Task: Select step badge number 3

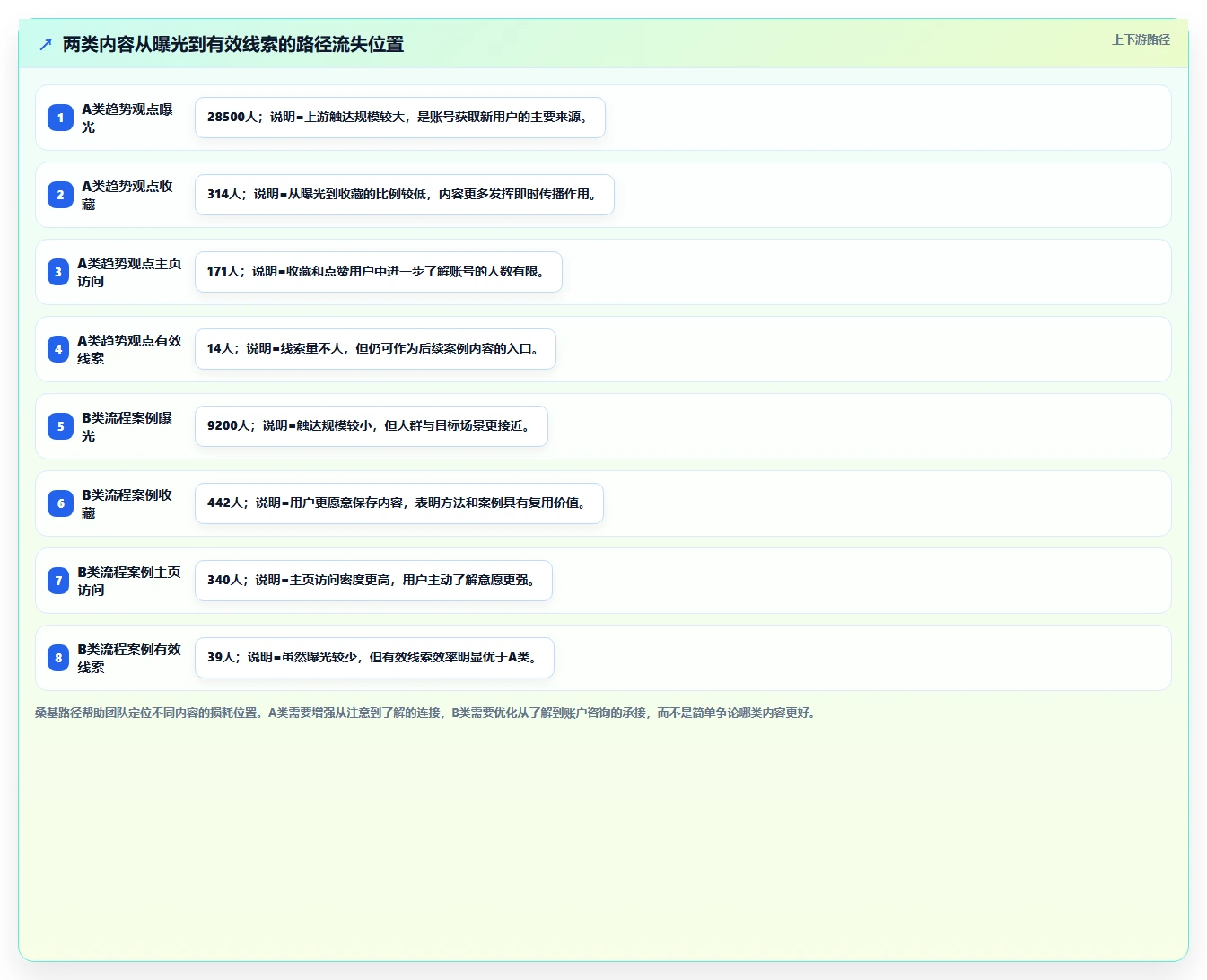Action: (x=58, y=272)
